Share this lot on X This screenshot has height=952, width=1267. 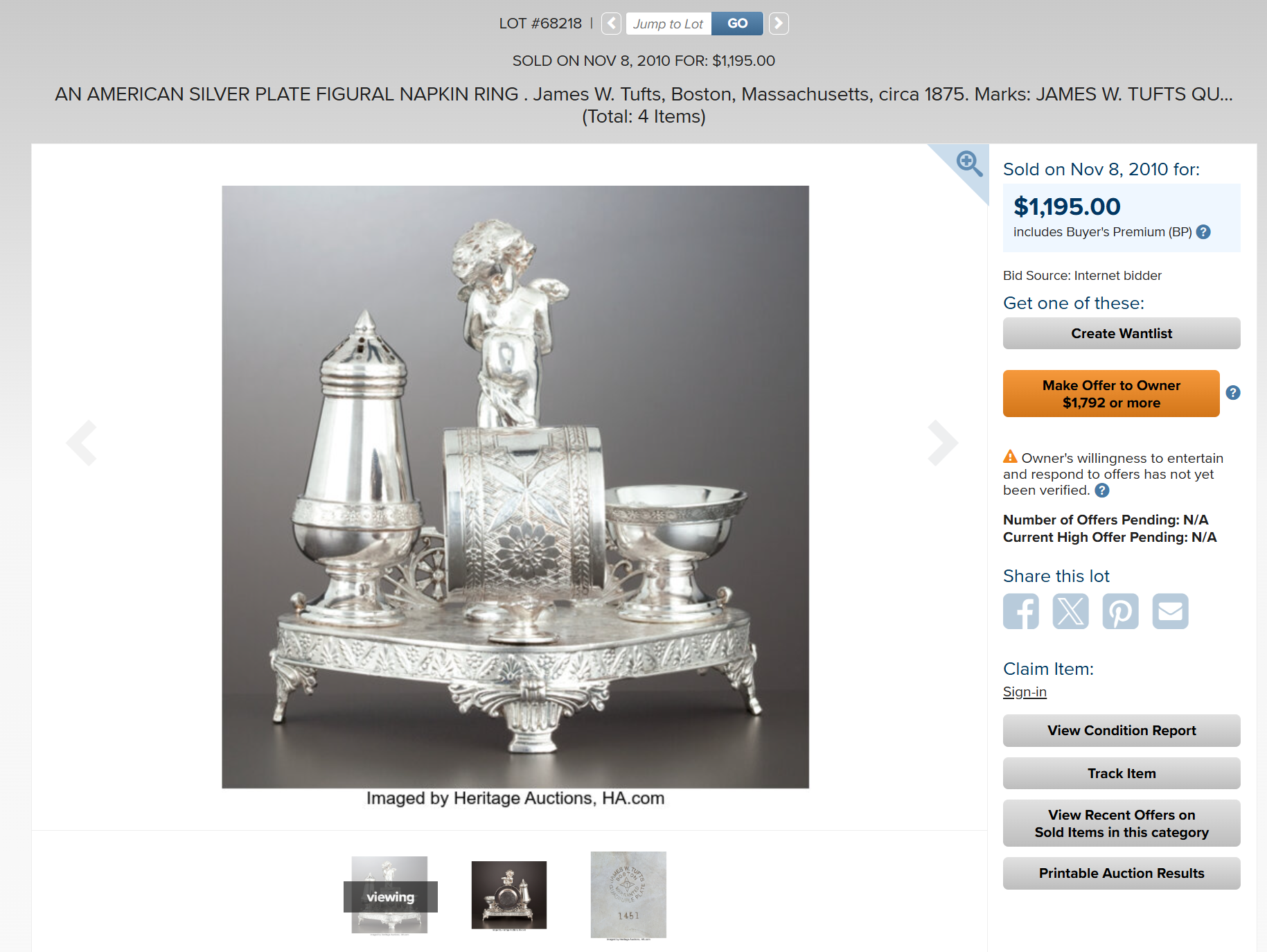(x=1071, y=611)
